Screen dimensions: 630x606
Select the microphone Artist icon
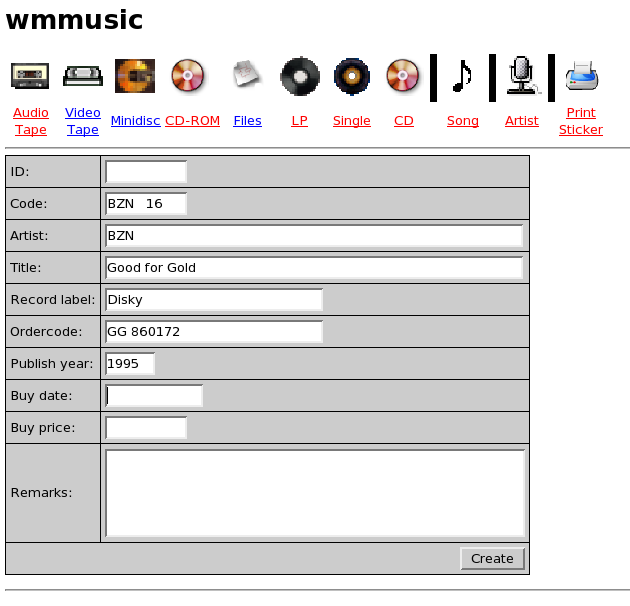[x=522, y=76]
